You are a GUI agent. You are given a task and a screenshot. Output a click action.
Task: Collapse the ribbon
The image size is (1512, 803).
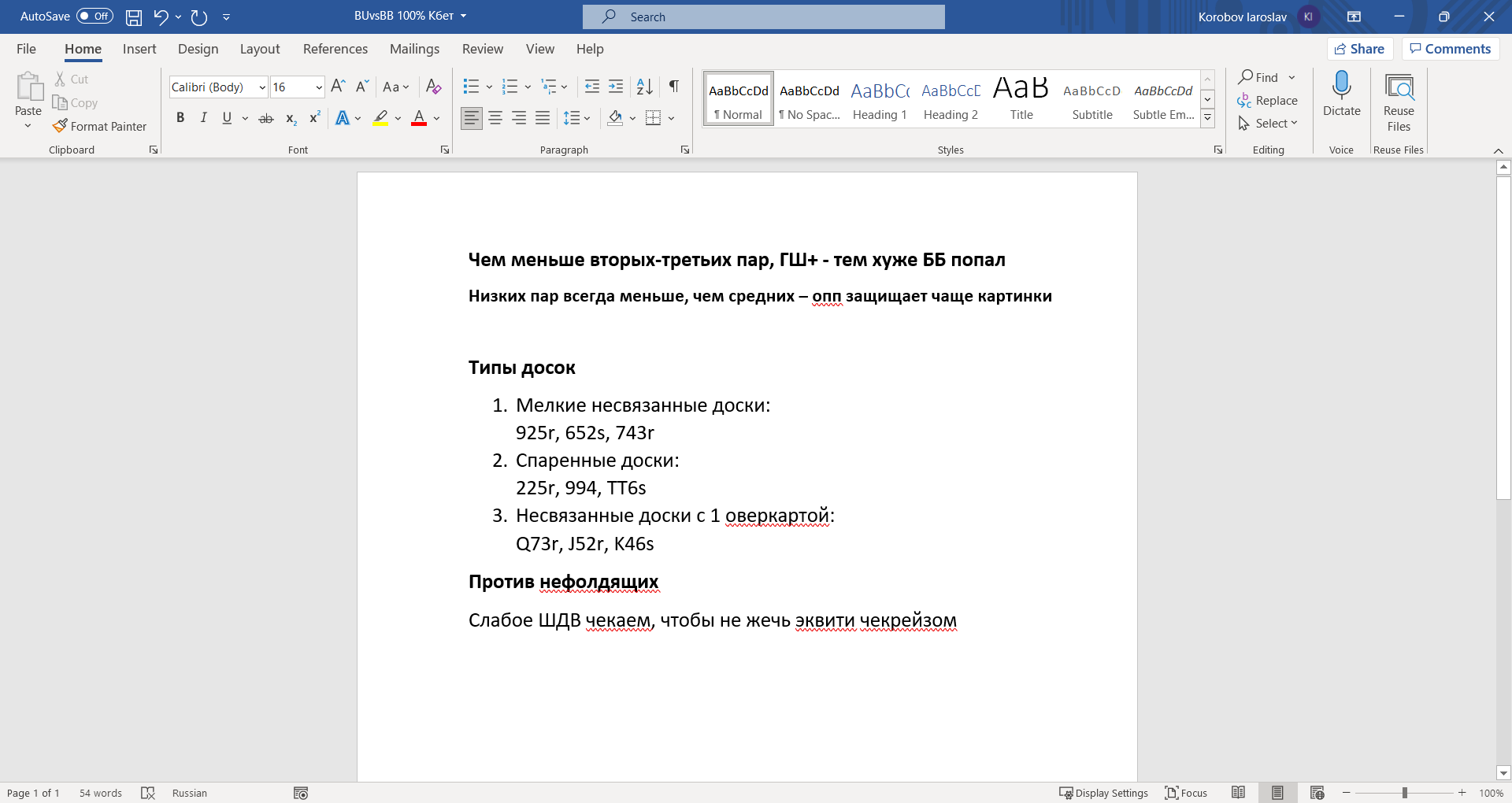click(x=1498, y=150)
